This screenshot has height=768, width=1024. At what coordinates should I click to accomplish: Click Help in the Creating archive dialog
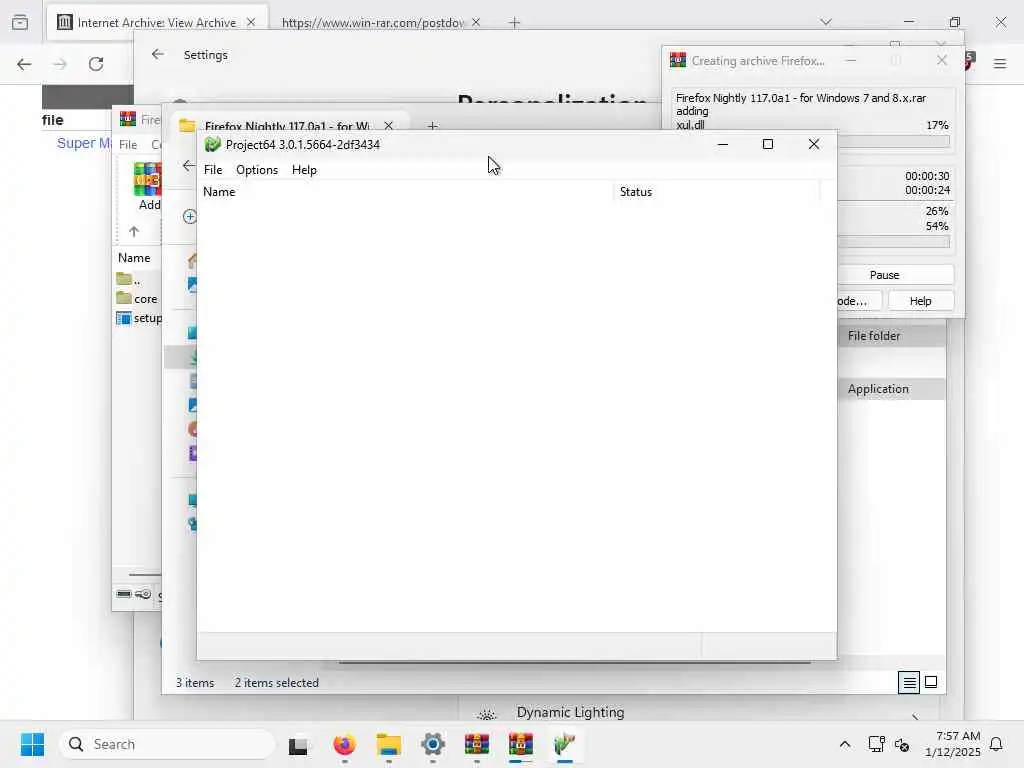920,301
